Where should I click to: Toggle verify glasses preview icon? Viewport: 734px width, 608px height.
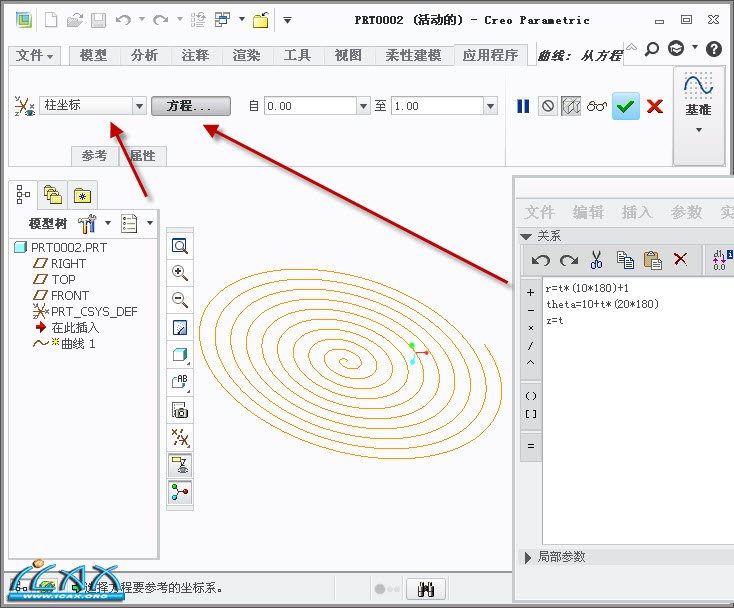(x=596, y=106)
